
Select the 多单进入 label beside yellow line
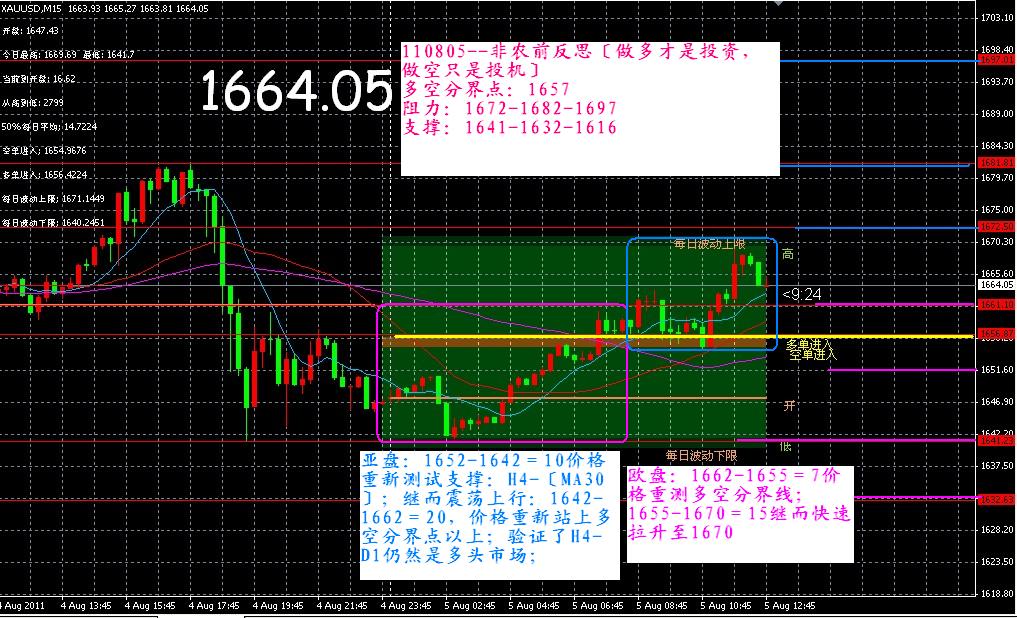(x=811, y=344)
